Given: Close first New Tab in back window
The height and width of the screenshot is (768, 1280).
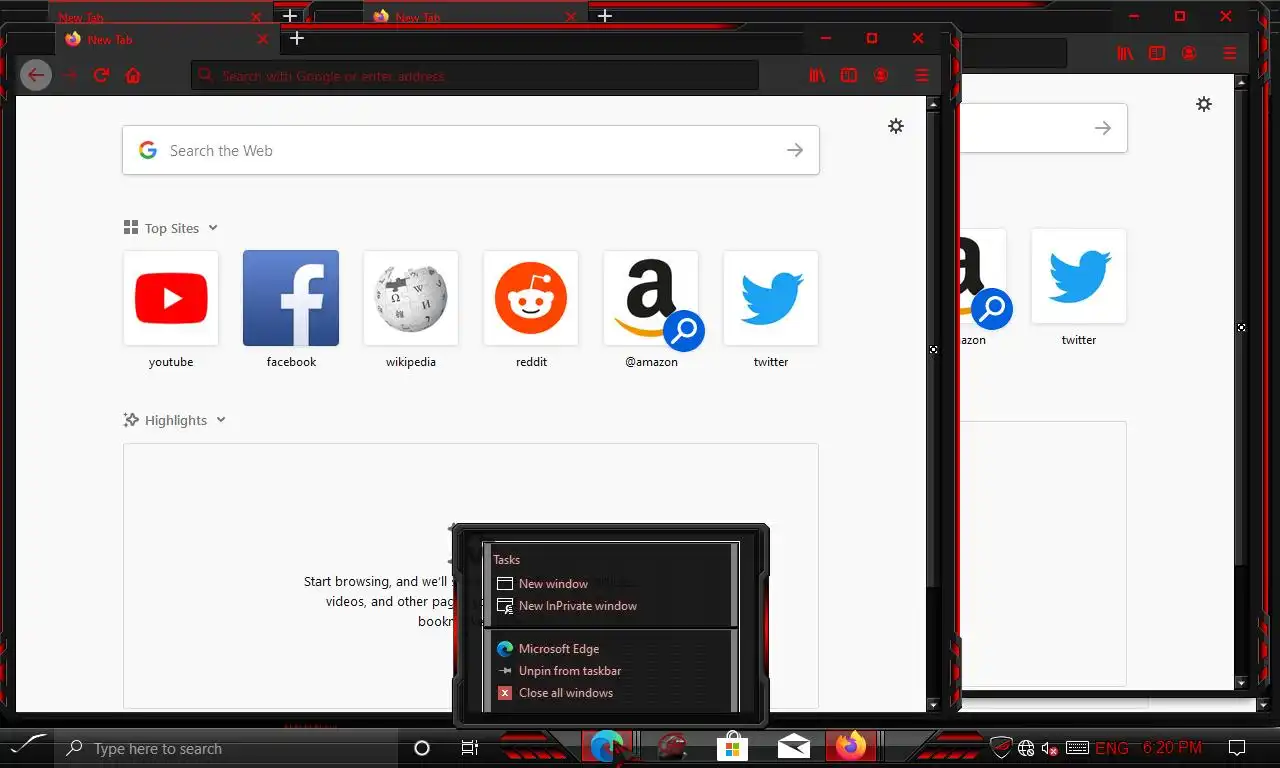Looking at the screenshot, I should tap(256, 17).
